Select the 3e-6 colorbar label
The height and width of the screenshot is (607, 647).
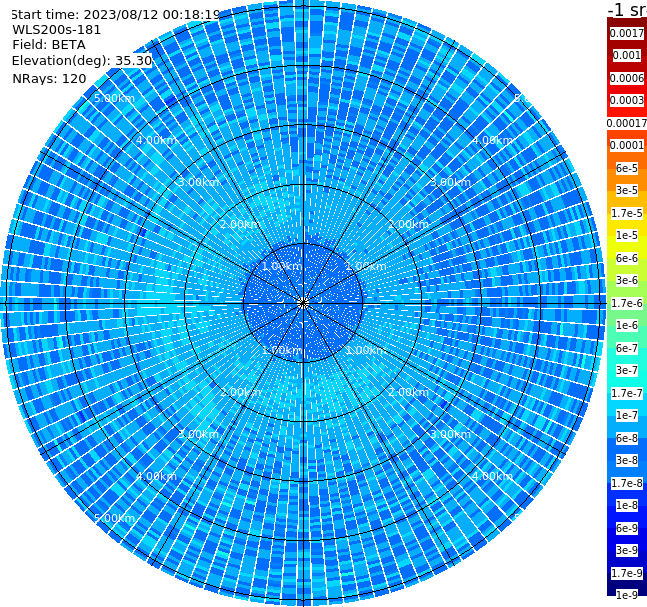point(627,280)
